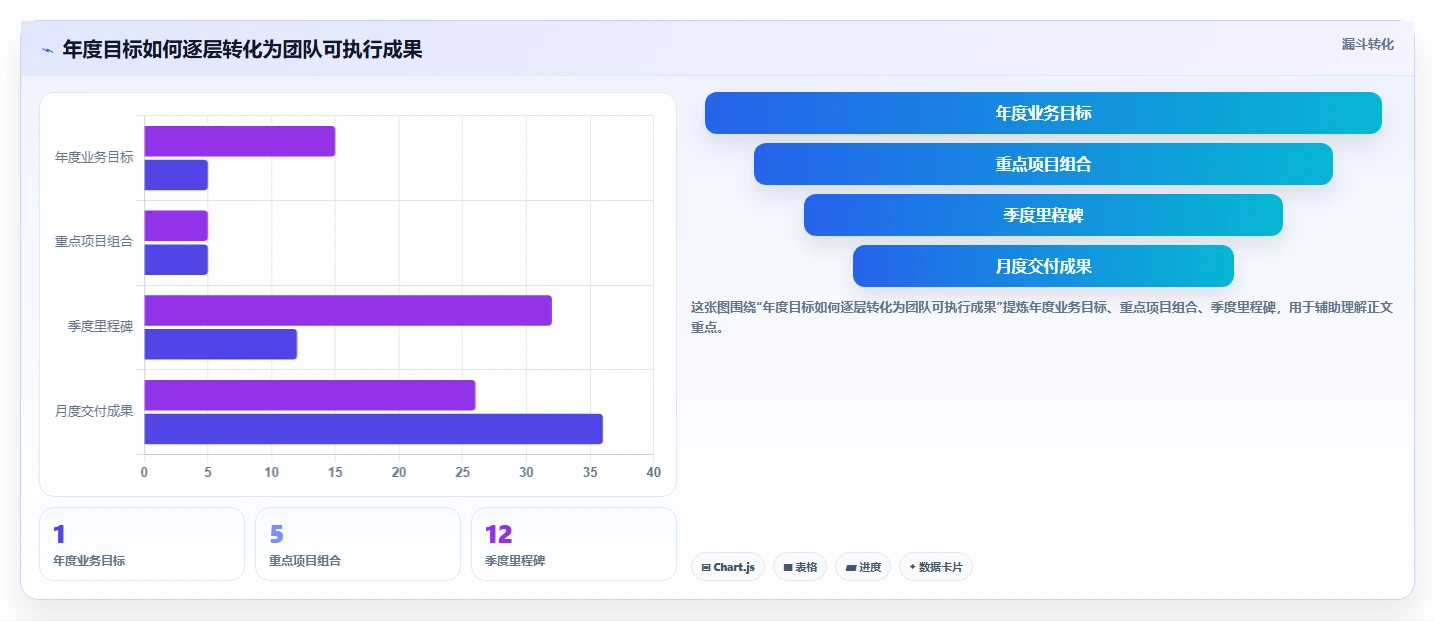This screenshot has height=621, width=1435.
Task: Click the 季度里程碑 y-axis label
Action: 101,326
